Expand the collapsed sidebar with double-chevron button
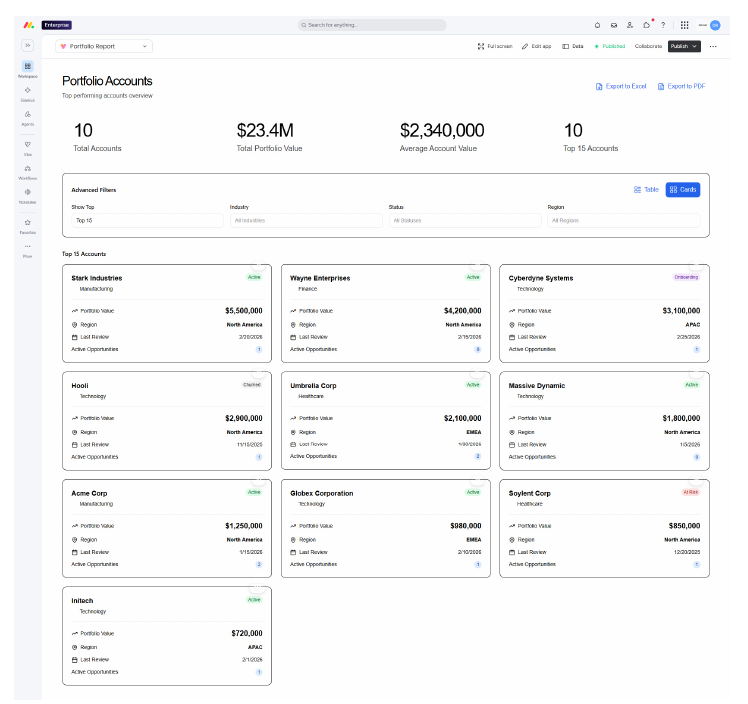 pos(28,45)
